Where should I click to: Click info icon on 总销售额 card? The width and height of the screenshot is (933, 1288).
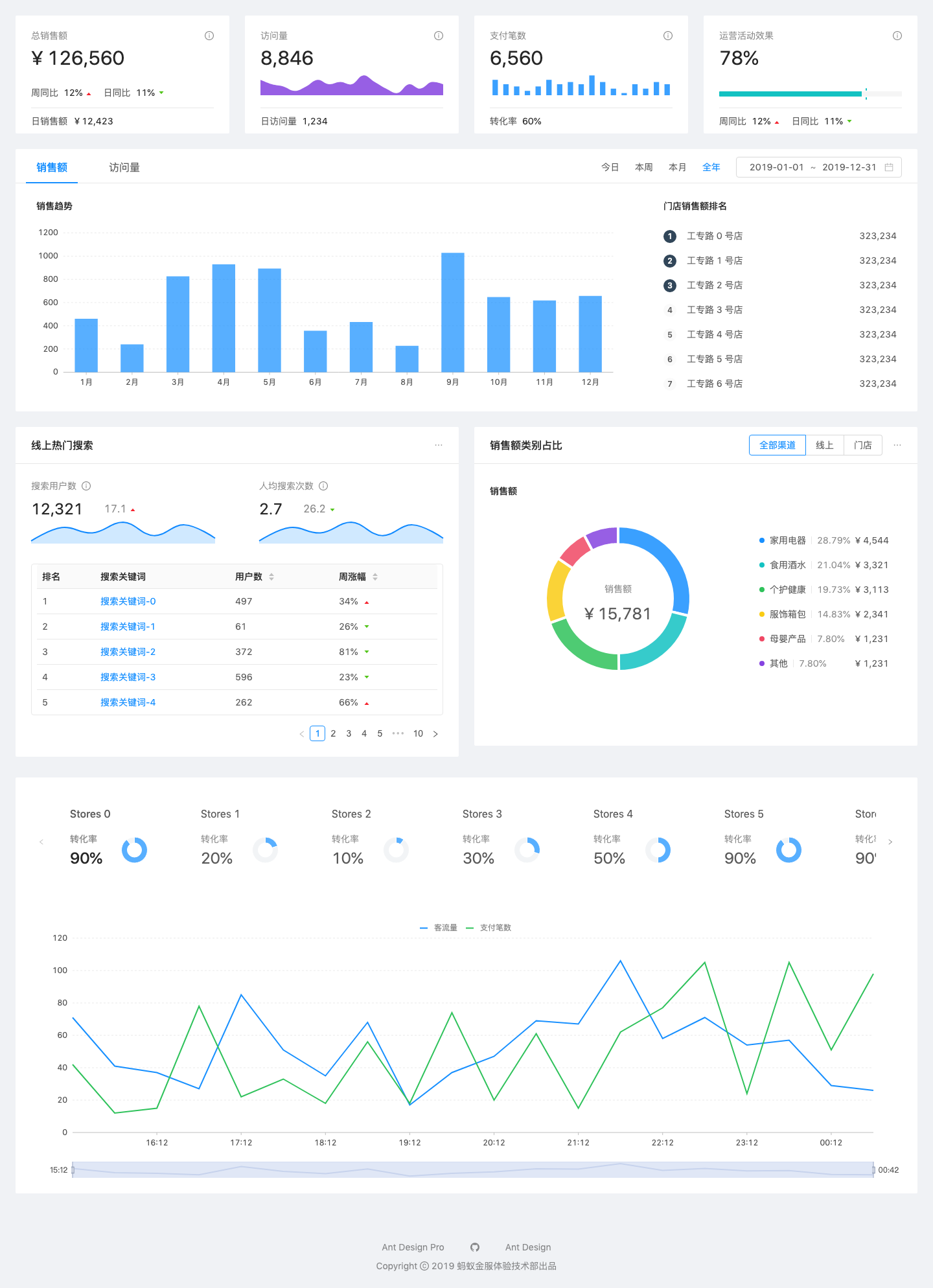pos(209,36)
